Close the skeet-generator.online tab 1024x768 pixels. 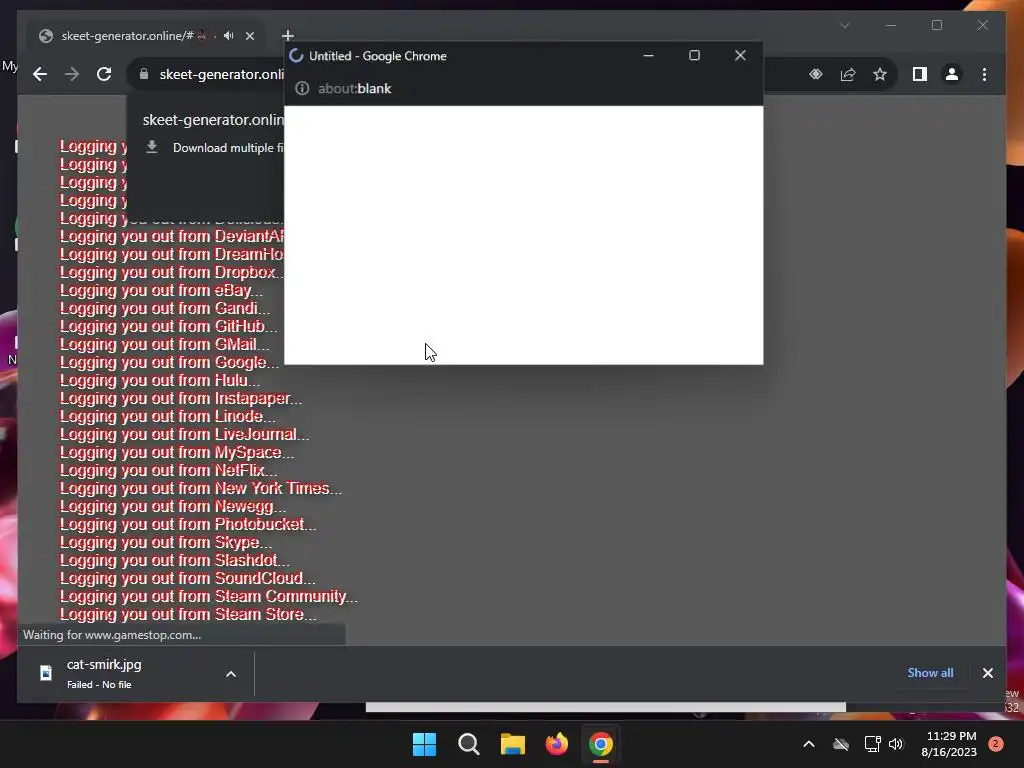point(250,36)
